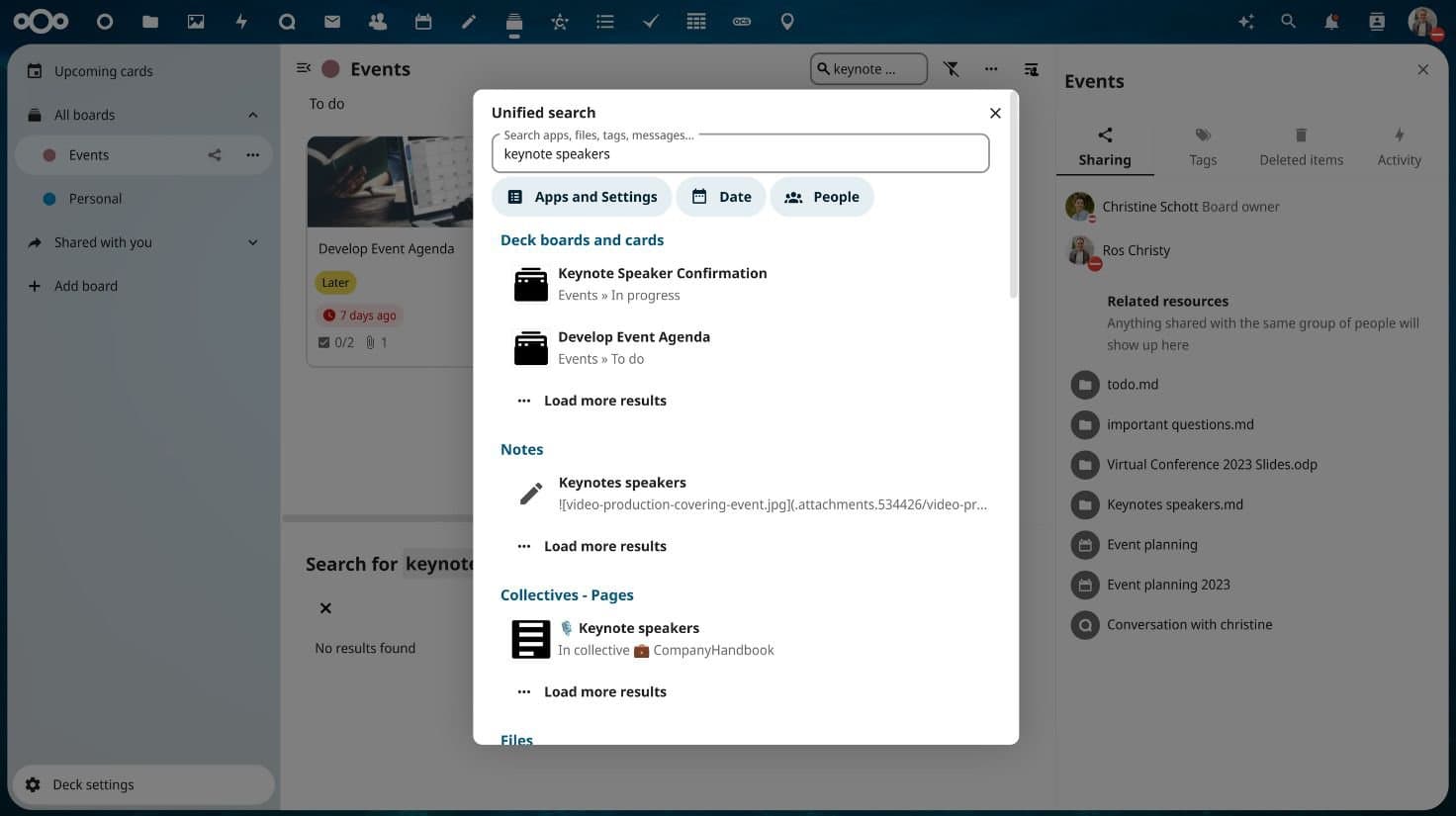
Task: Toggle the People filter in search
Action: (x=821, y=196)
